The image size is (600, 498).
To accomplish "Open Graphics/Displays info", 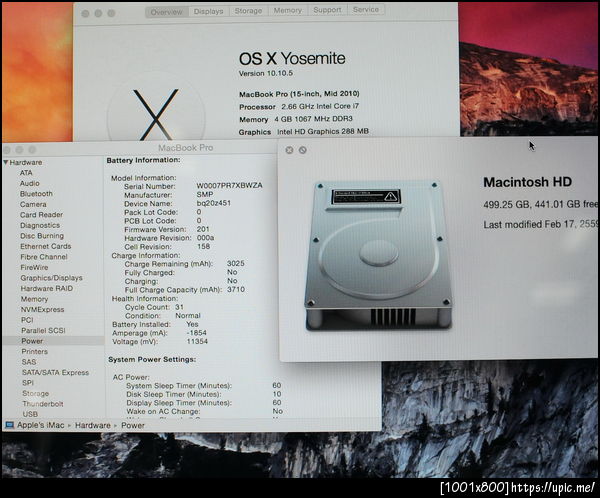I will 51,278.
